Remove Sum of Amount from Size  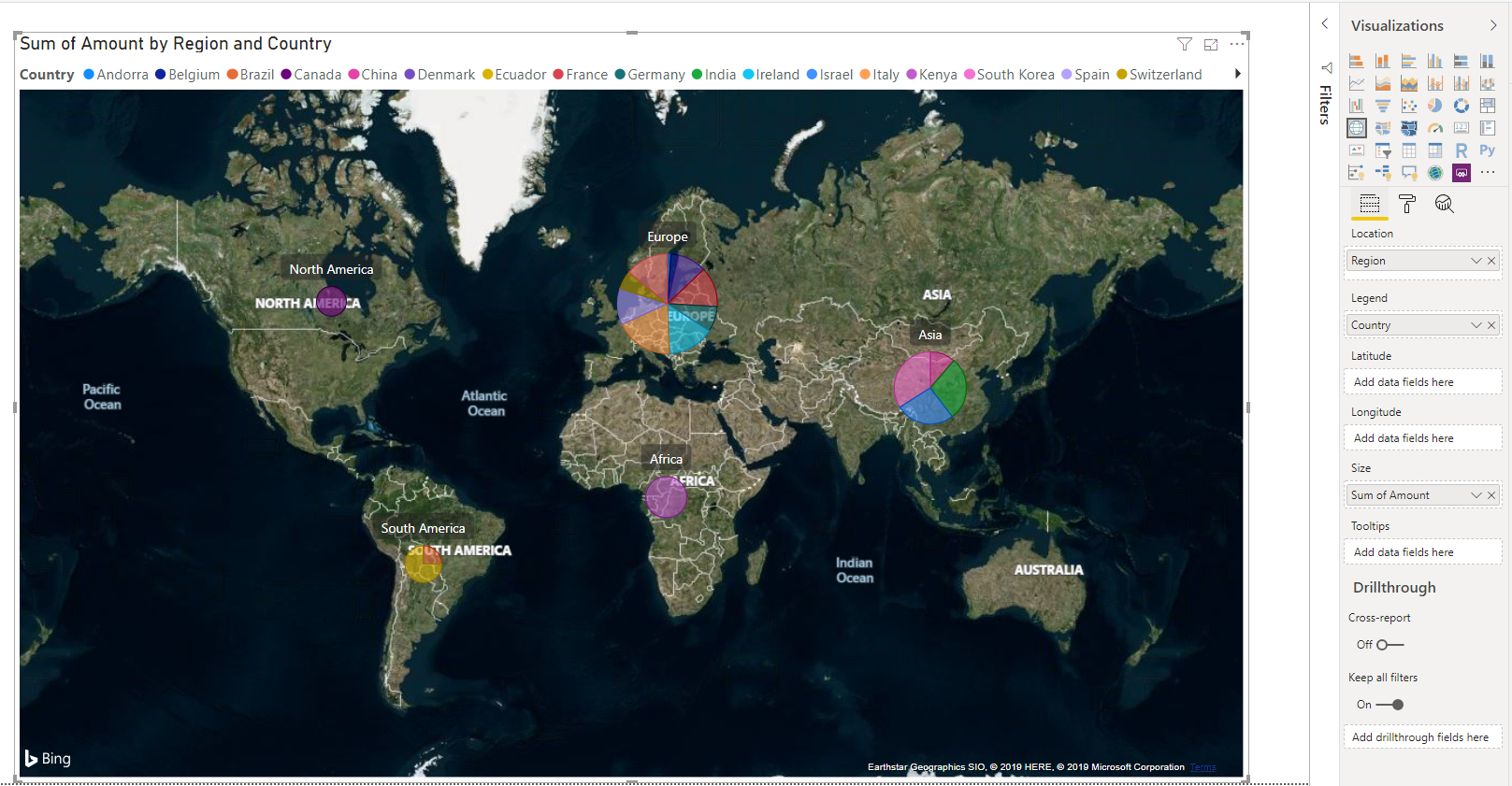(1491, 495)
